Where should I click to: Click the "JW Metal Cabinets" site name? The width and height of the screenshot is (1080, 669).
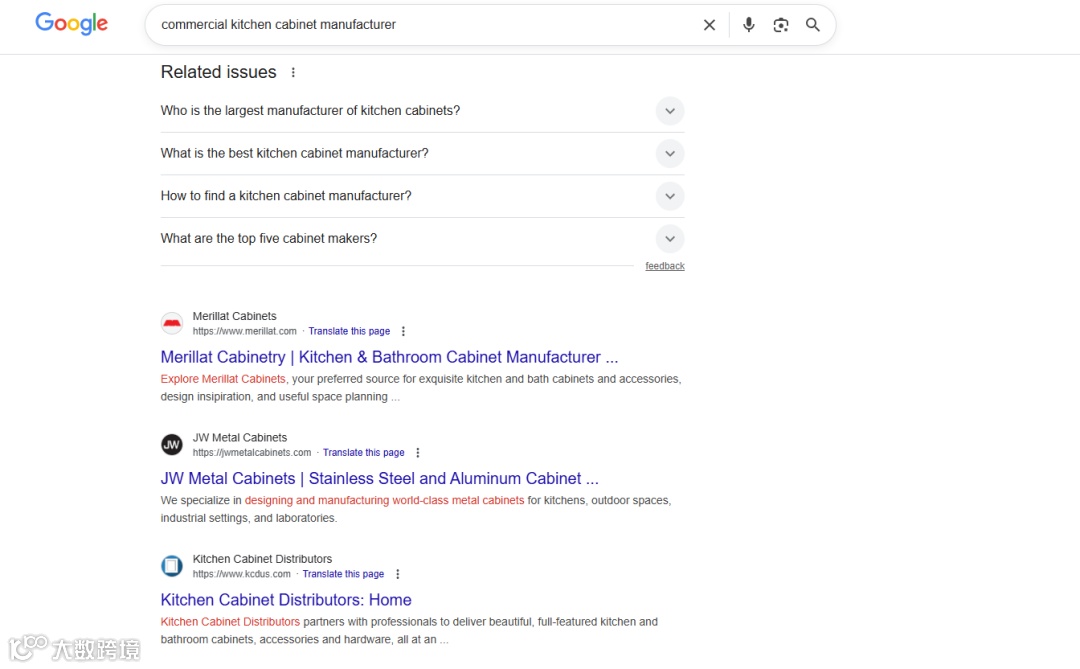click(240, 438)
